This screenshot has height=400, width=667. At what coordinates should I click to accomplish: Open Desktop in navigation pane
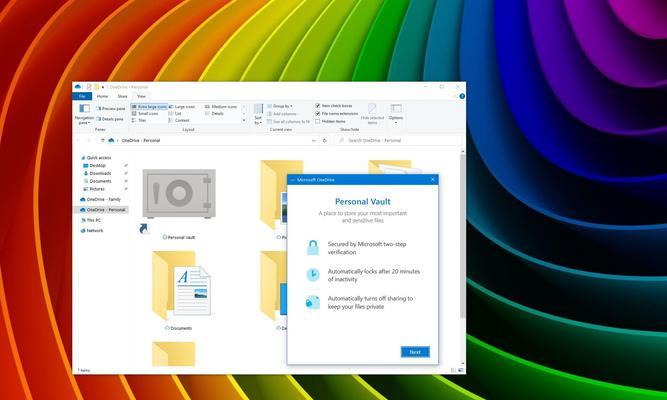[94, 166]
